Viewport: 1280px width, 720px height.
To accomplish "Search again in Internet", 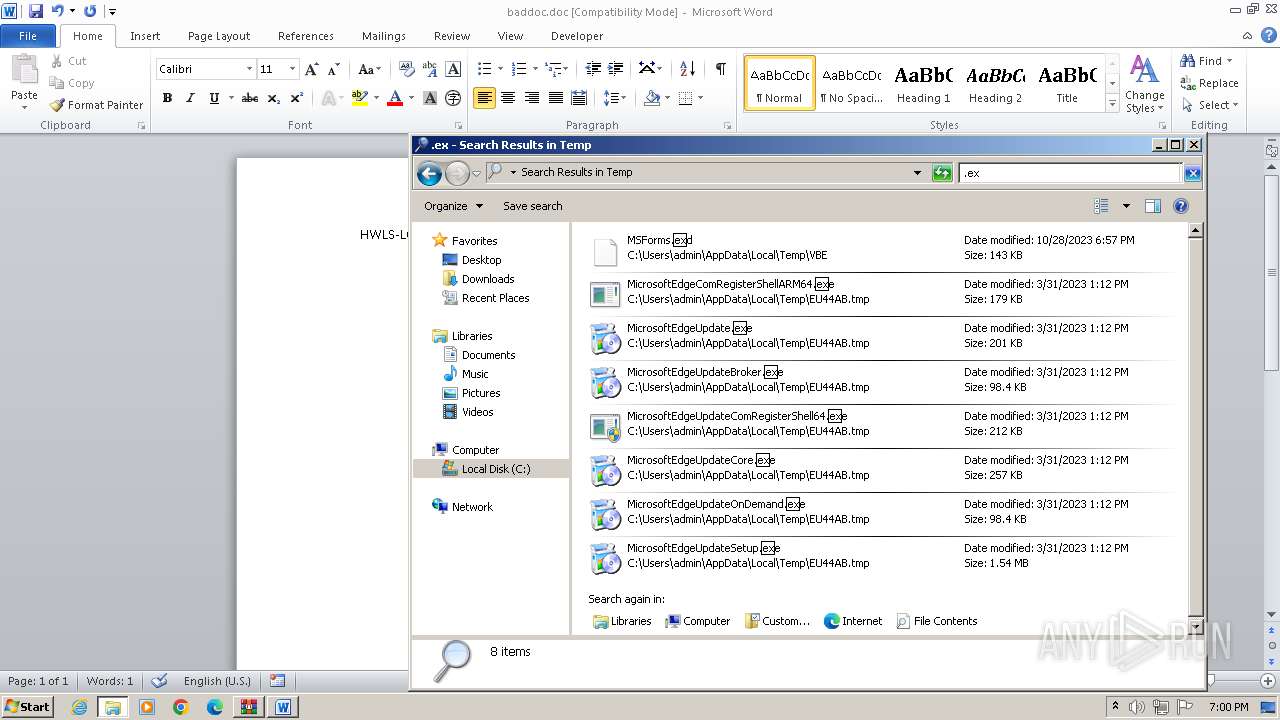I will coord(853,621).
